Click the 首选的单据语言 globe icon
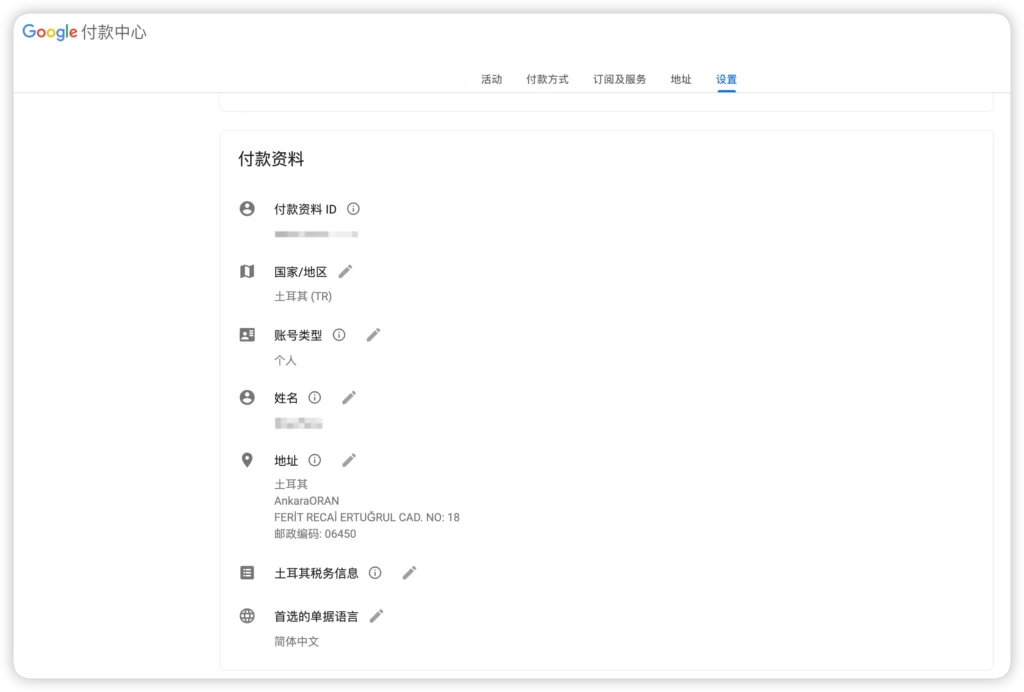The image size is (1024, 692). point(247,616)
